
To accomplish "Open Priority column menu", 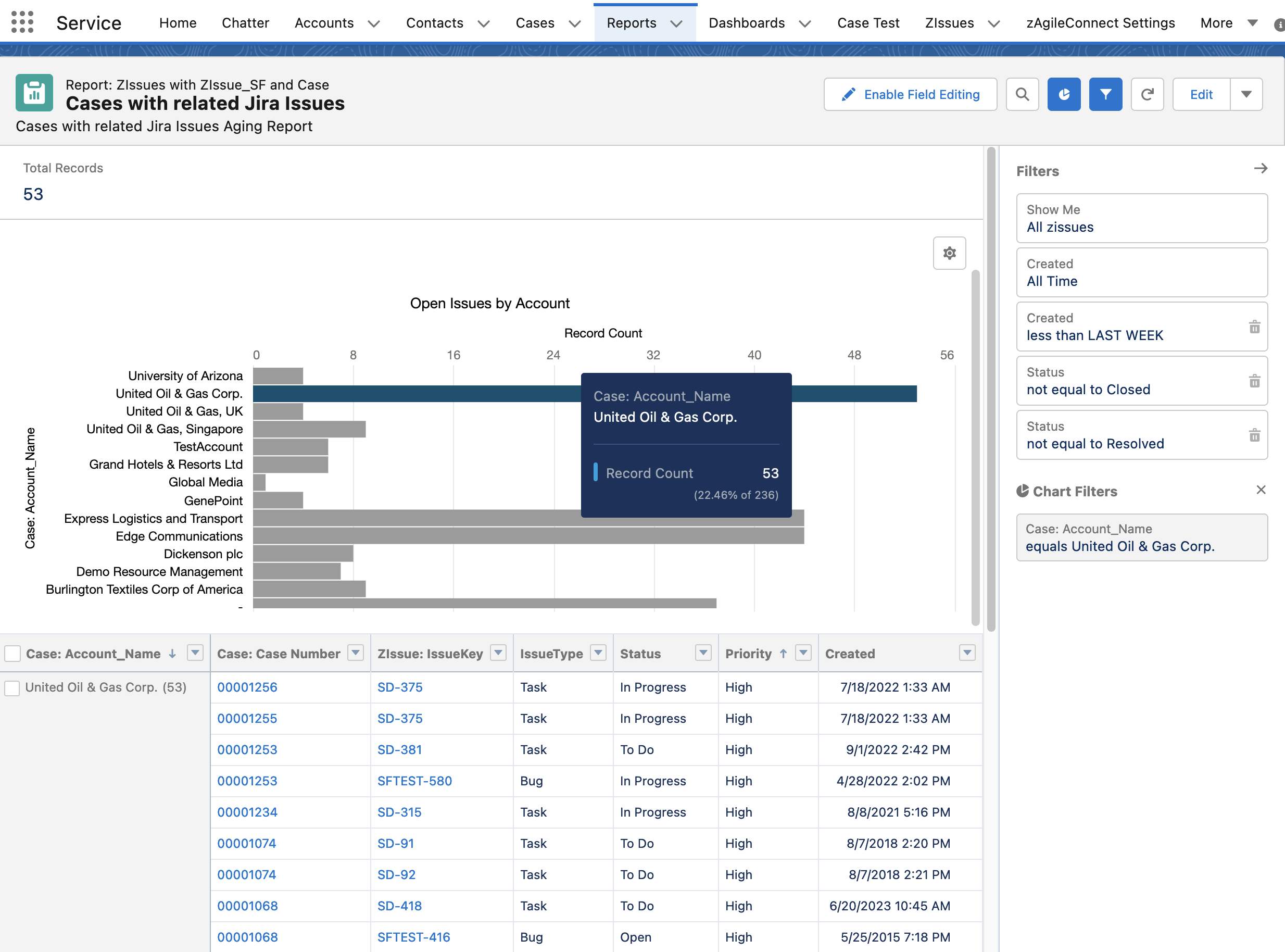I will pyautogui.click(x=803, y=653).
